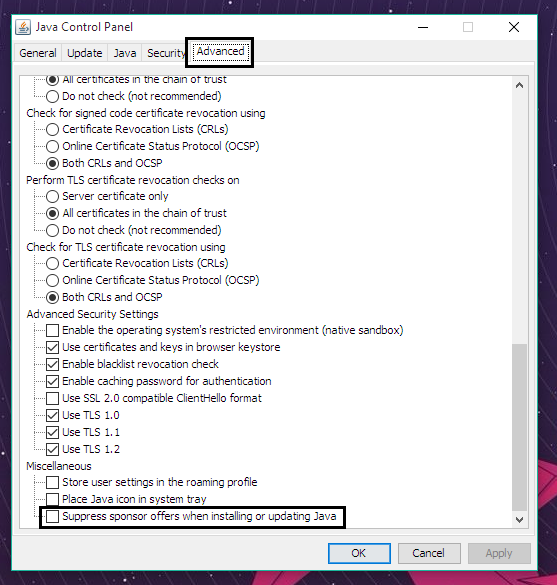Select Do not check under TLS revocation checks

point(52,230)
